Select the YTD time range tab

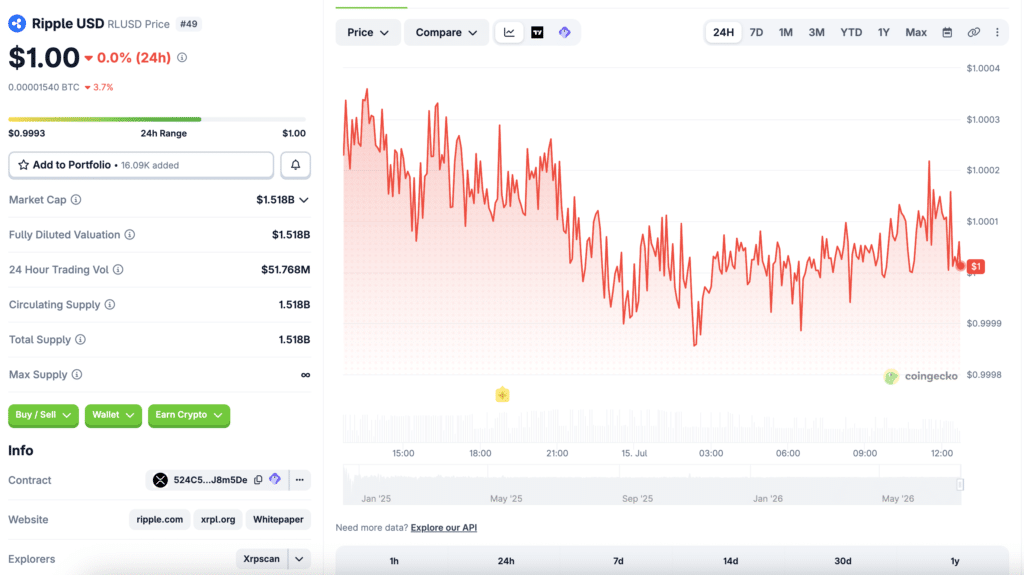pos(851,32)
